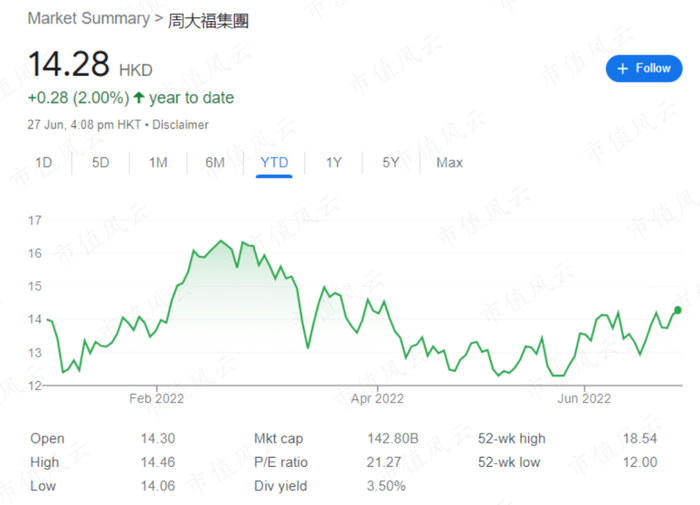Screen dimensions: 700x505
Task: Open the Max range tab
Action: (449, 163)
